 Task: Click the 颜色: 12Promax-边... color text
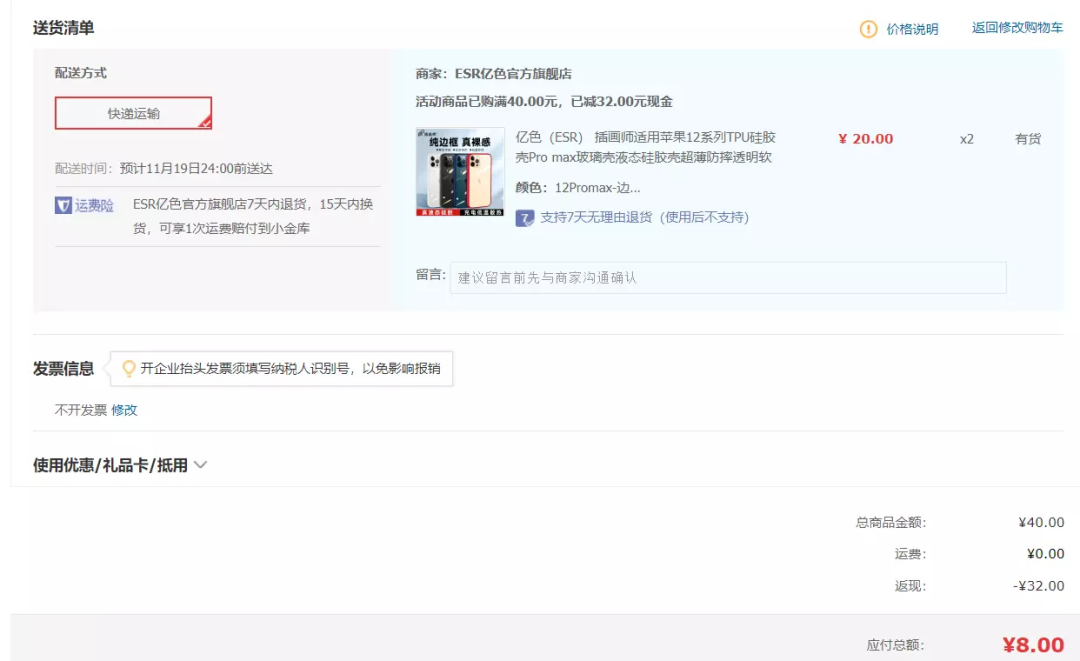pos(578,187)
